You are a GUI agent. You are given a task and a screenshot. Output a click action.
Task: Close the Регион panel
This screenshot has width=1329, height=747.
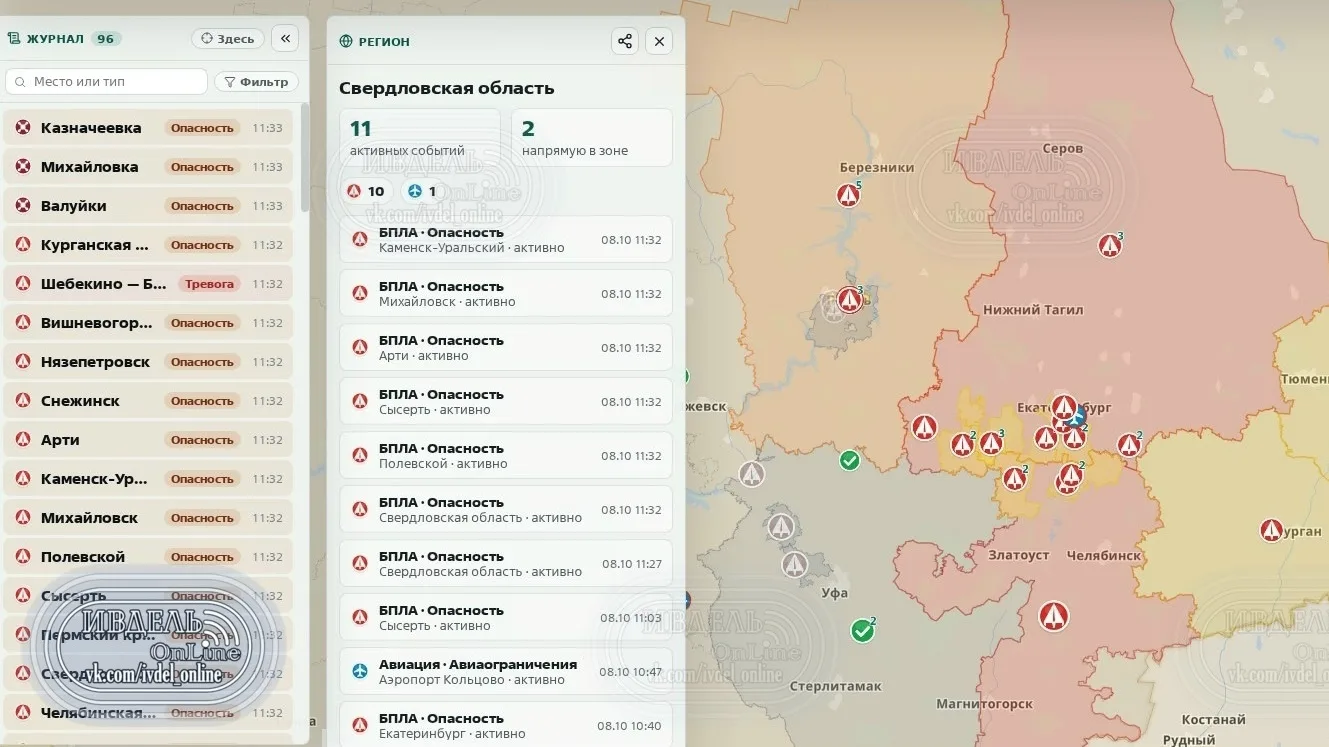coord(659,41)
